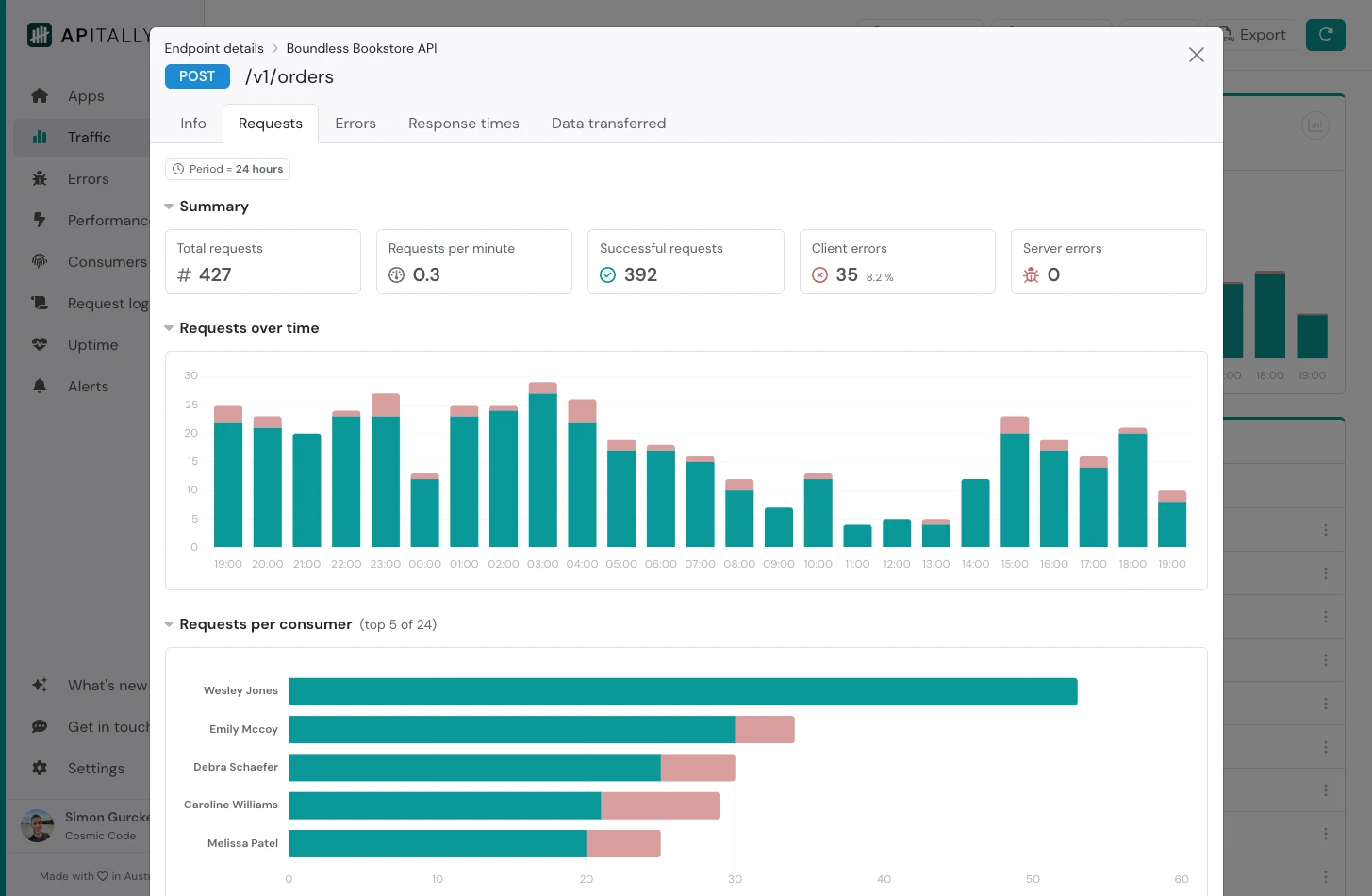Click the Apps home icon in sidebar
This screenshot has width=1372, height=896.
pos(40,96)
